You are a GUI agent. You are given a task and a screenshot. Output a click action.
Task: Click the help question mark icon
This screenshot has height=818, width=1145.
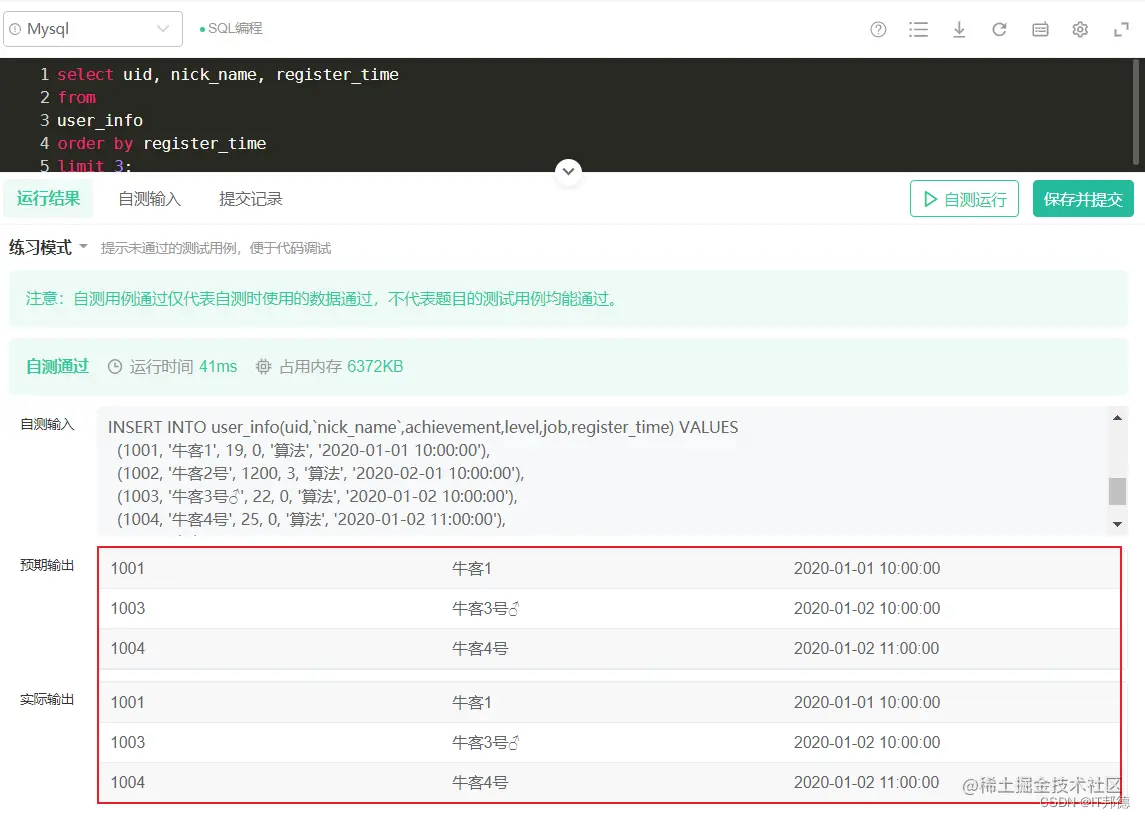coord(878,29)
